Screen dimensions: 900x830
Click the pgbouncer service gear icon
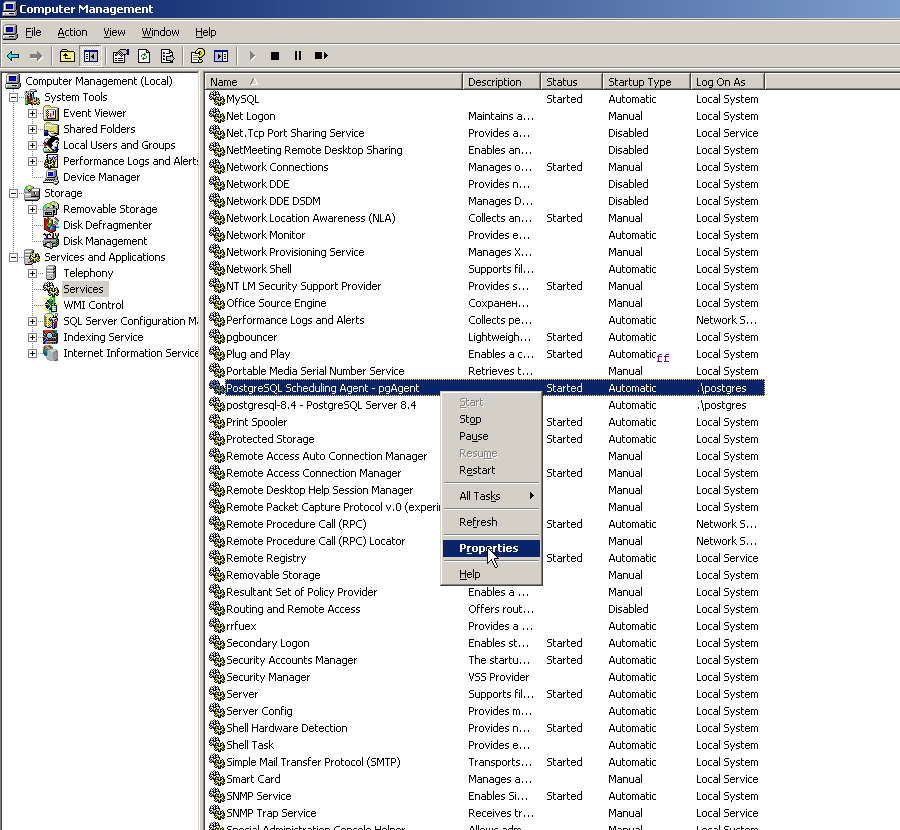[216, 337]
